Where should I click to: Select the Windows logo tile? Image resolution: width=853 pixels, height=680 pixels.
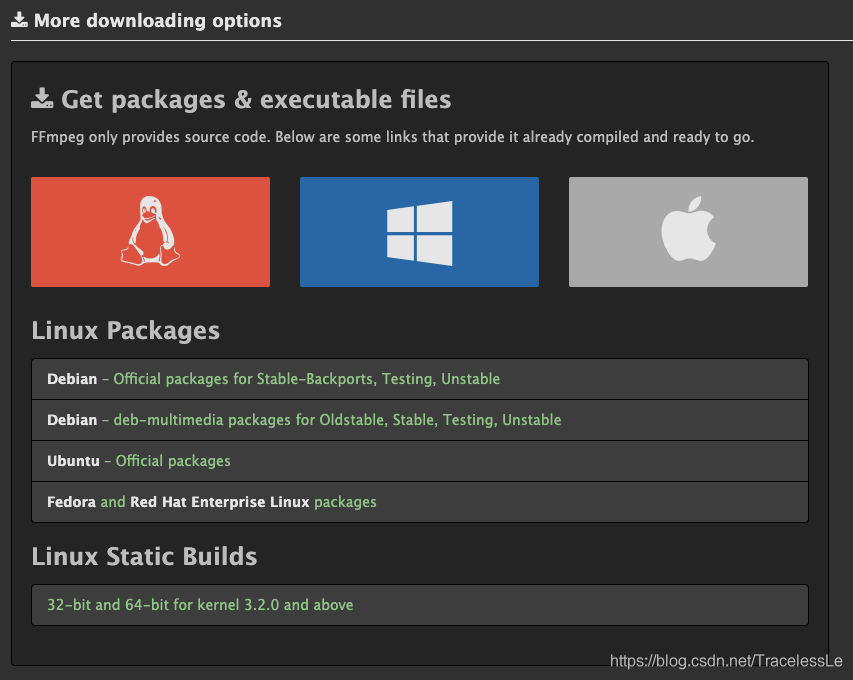419,232
